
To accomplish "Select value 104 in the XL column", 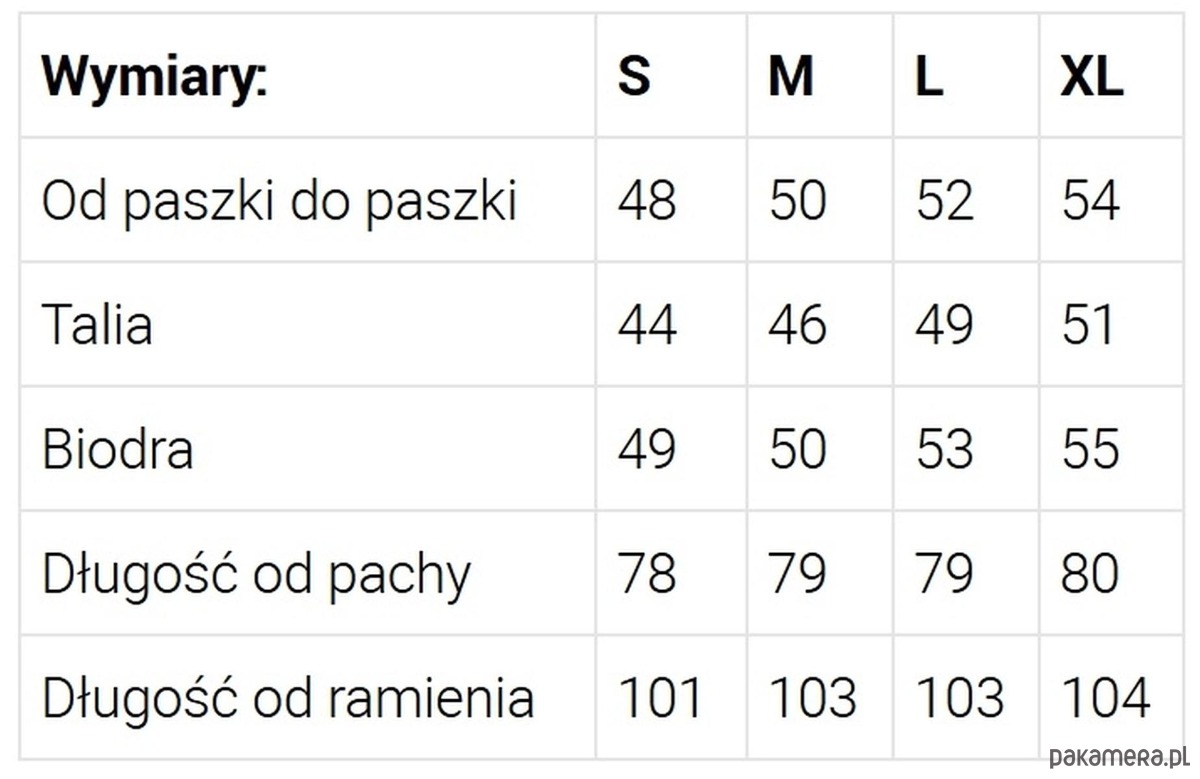I will pos(1106,697).
